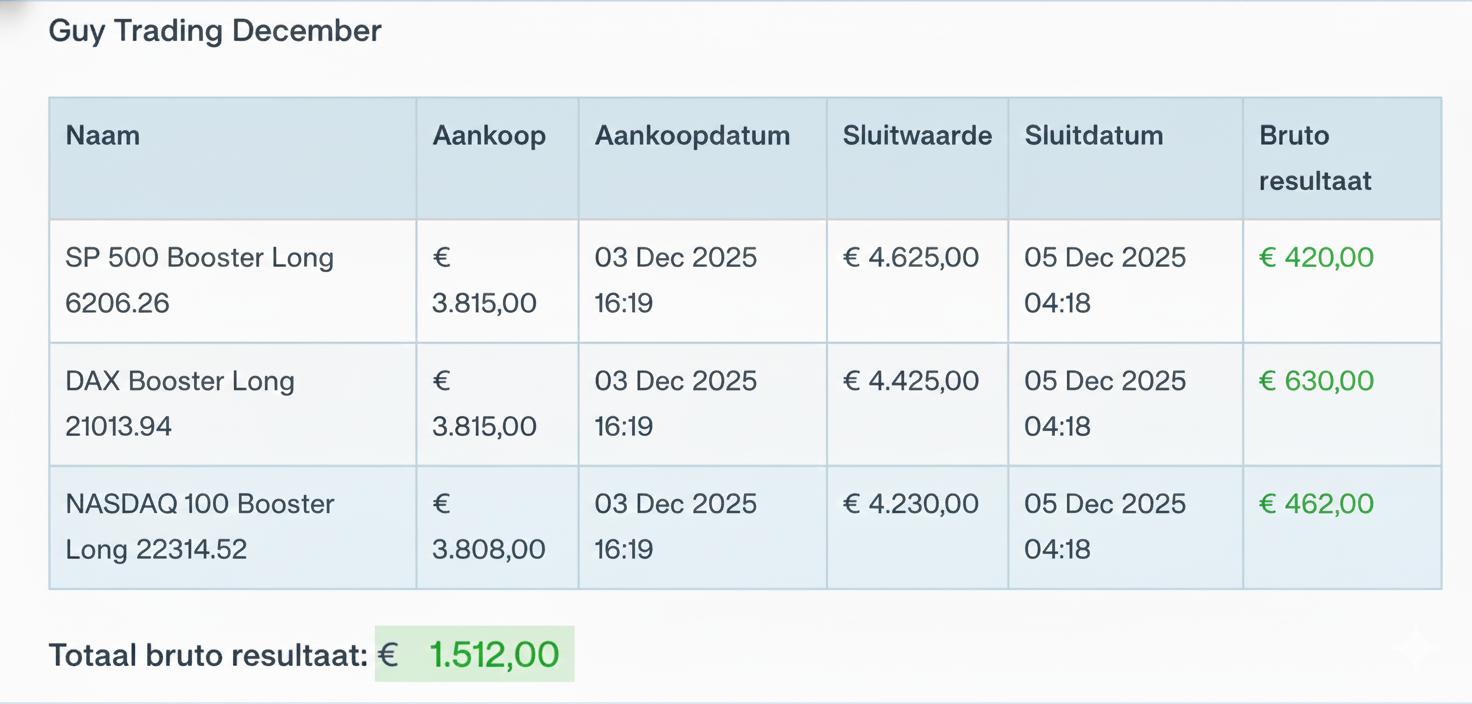Select the € 4.625,00 closing value
This screenshot has width=1472, height=704.
[911, 258]
